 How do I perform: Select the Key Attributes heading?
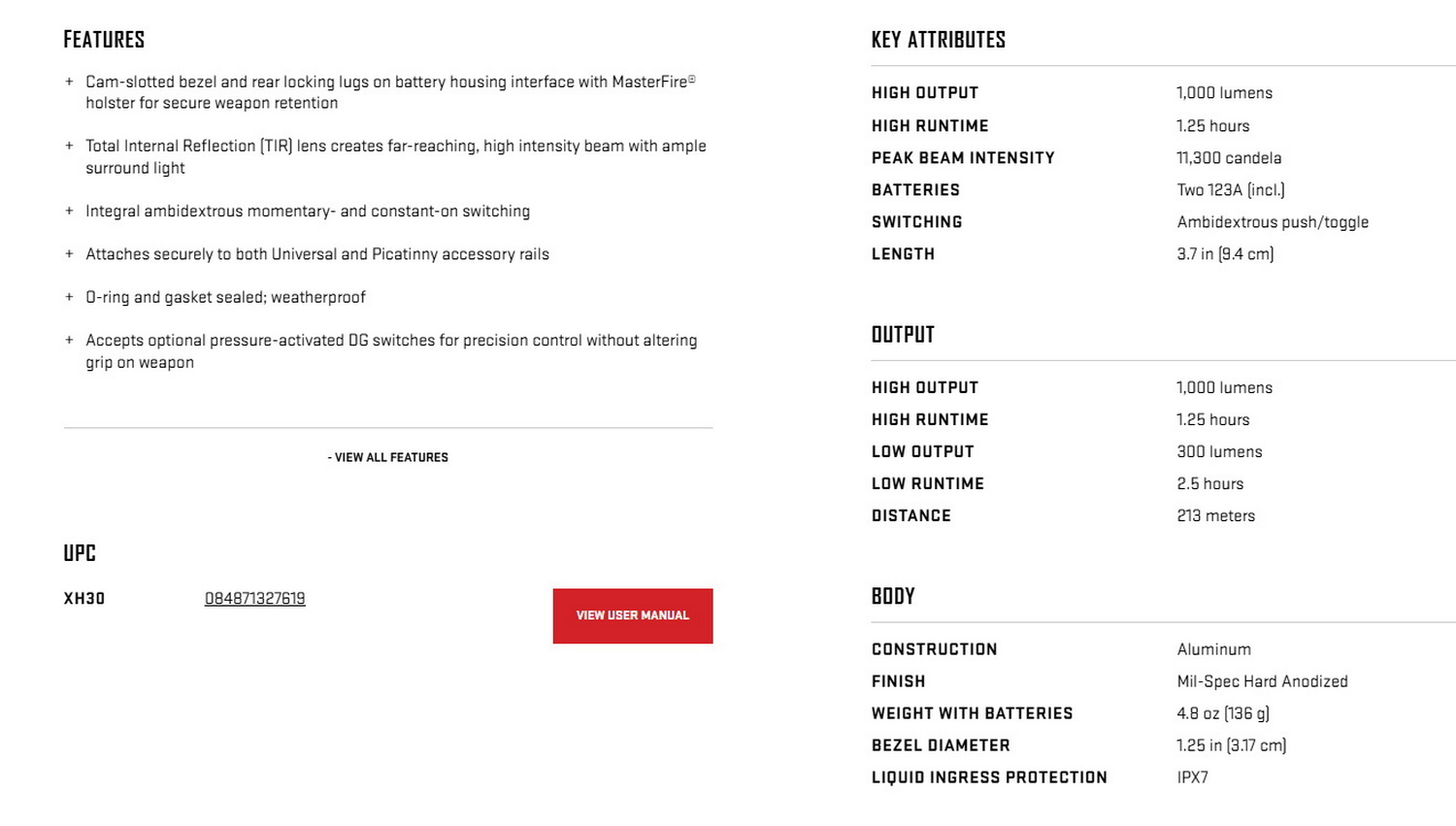click(x=938, y=40)
